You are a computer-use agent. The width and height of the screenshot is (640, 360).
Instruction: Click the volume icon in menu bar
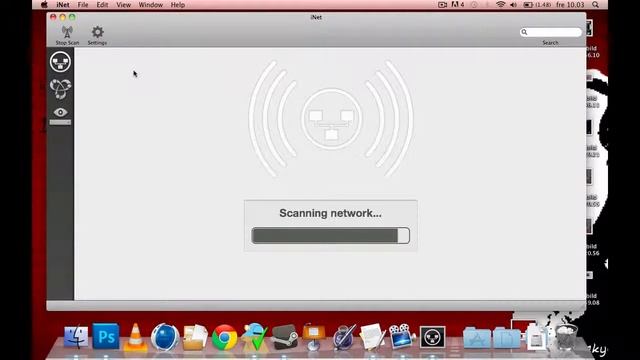[x=513, y=5]
